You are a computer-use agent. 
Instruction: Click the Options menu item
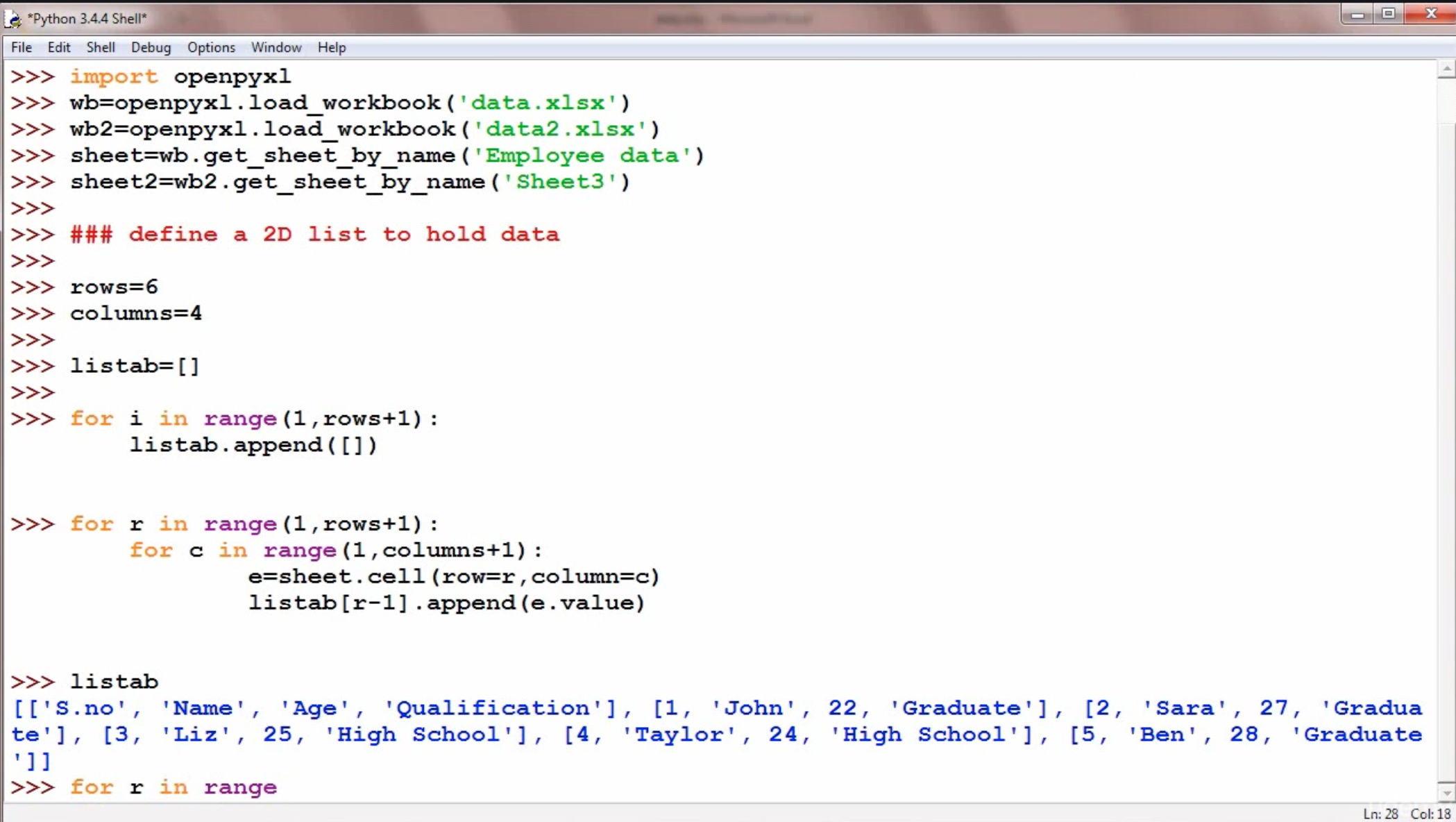click(211, 47)
